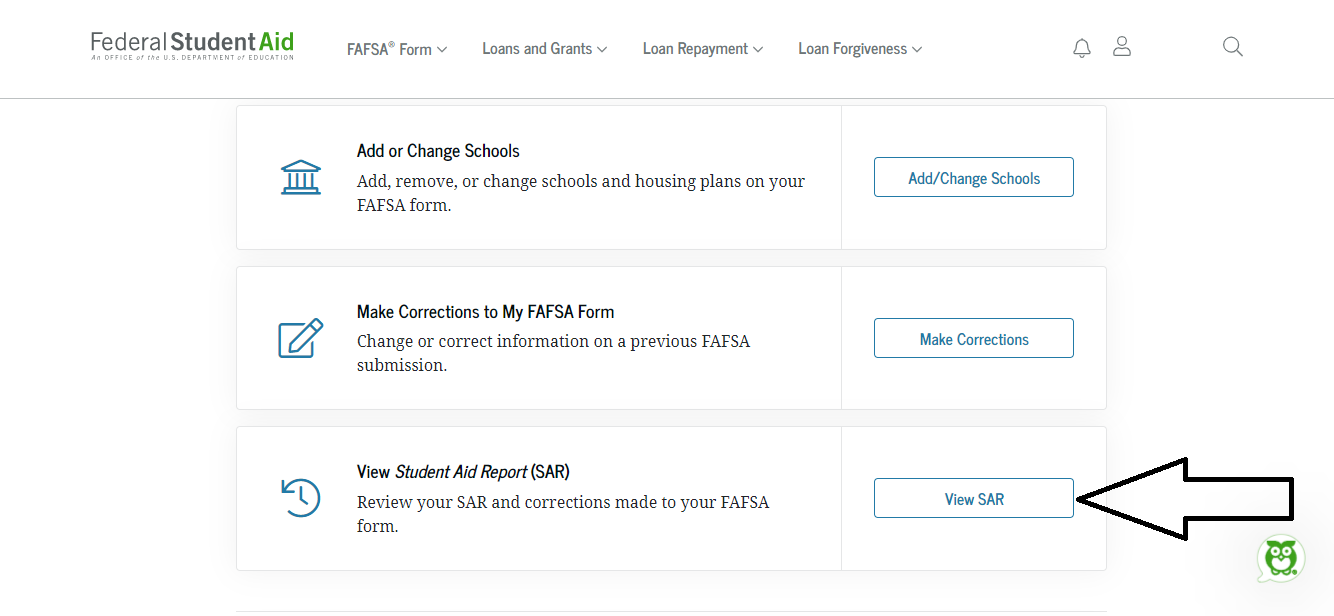
Task: Click the FAFSA Form chevron arrow
Action: coord(442,50)
